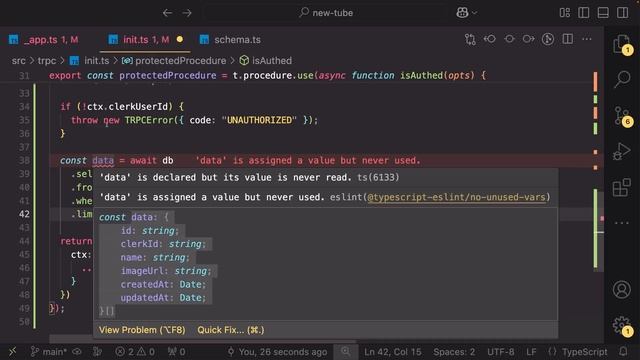The width and height of the screenshot is (640, 360).
Task: Toggle the primary side bar visibility
Action: (584, 13)
